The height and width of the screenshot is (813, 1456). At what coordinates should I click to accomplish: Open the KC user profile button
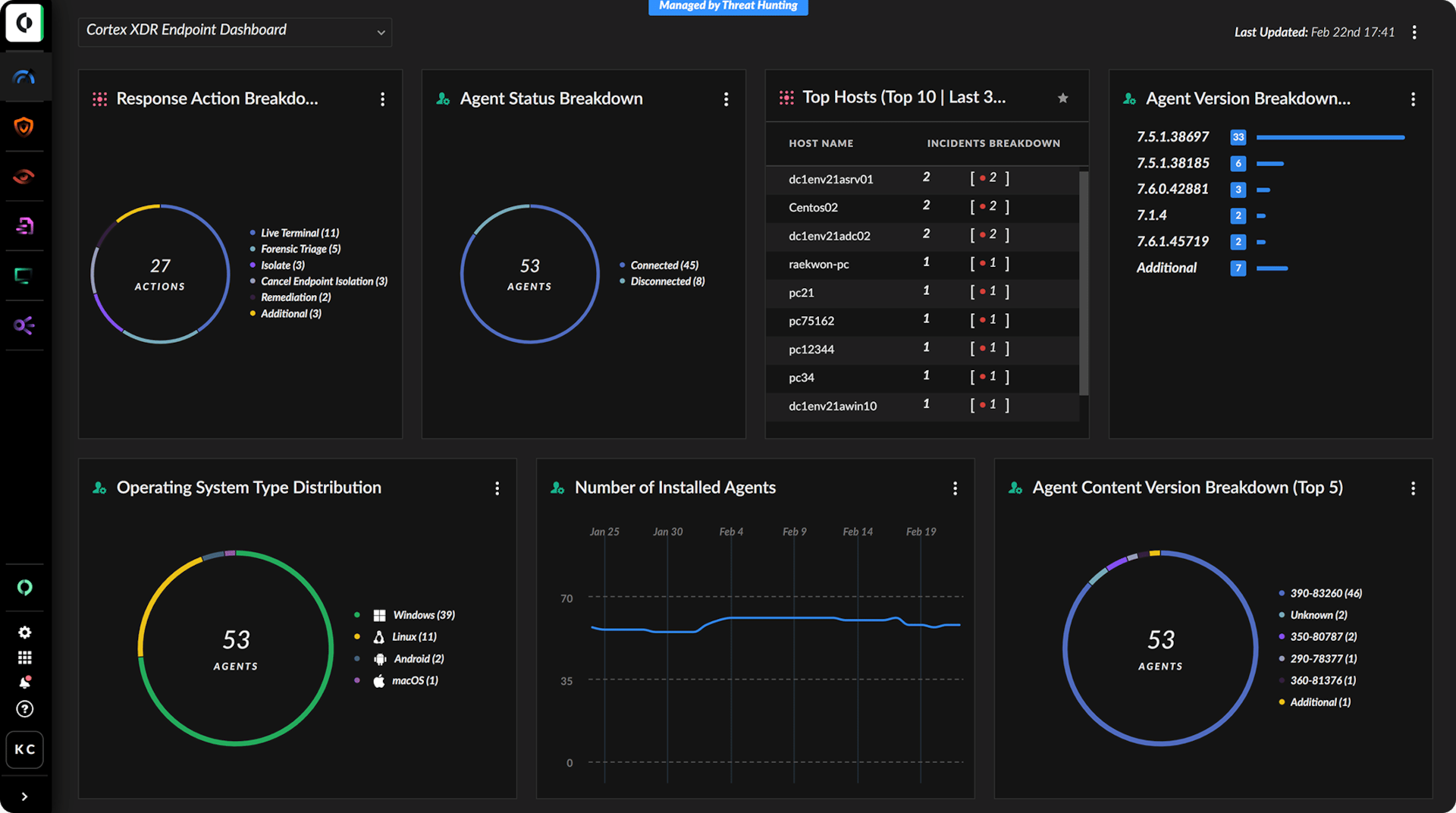25,749
